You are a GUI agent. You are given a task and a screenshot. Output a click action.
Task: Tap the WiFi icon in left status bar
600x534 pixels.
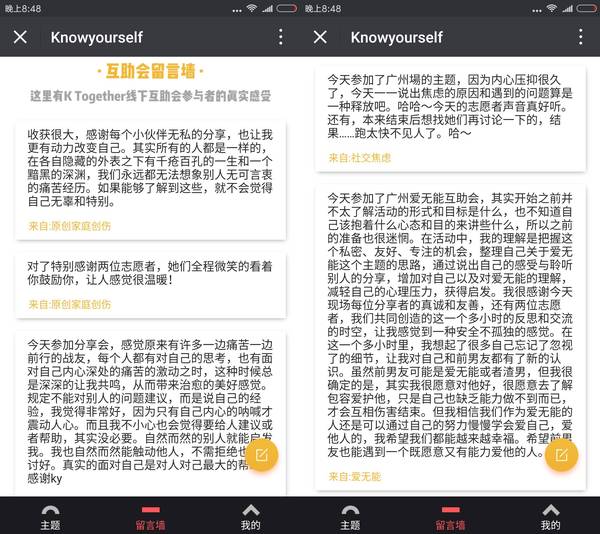click(x=251, y=8)
